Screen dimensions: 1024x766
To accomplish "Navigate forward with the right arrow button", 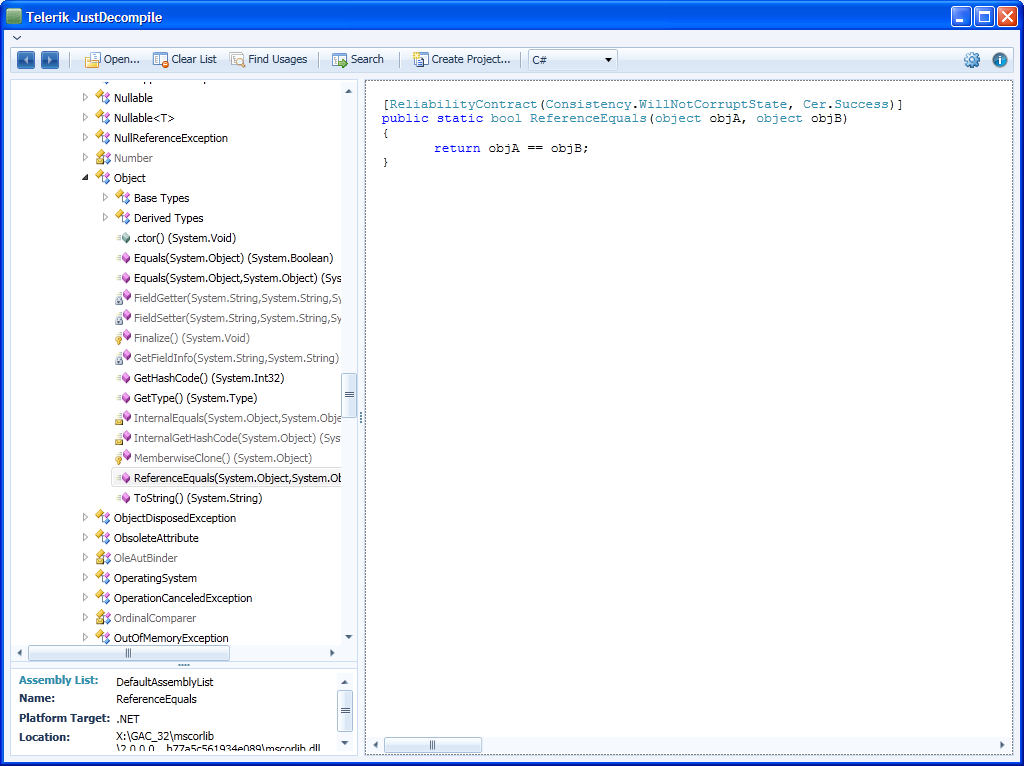I will click(x=50, y=60).
